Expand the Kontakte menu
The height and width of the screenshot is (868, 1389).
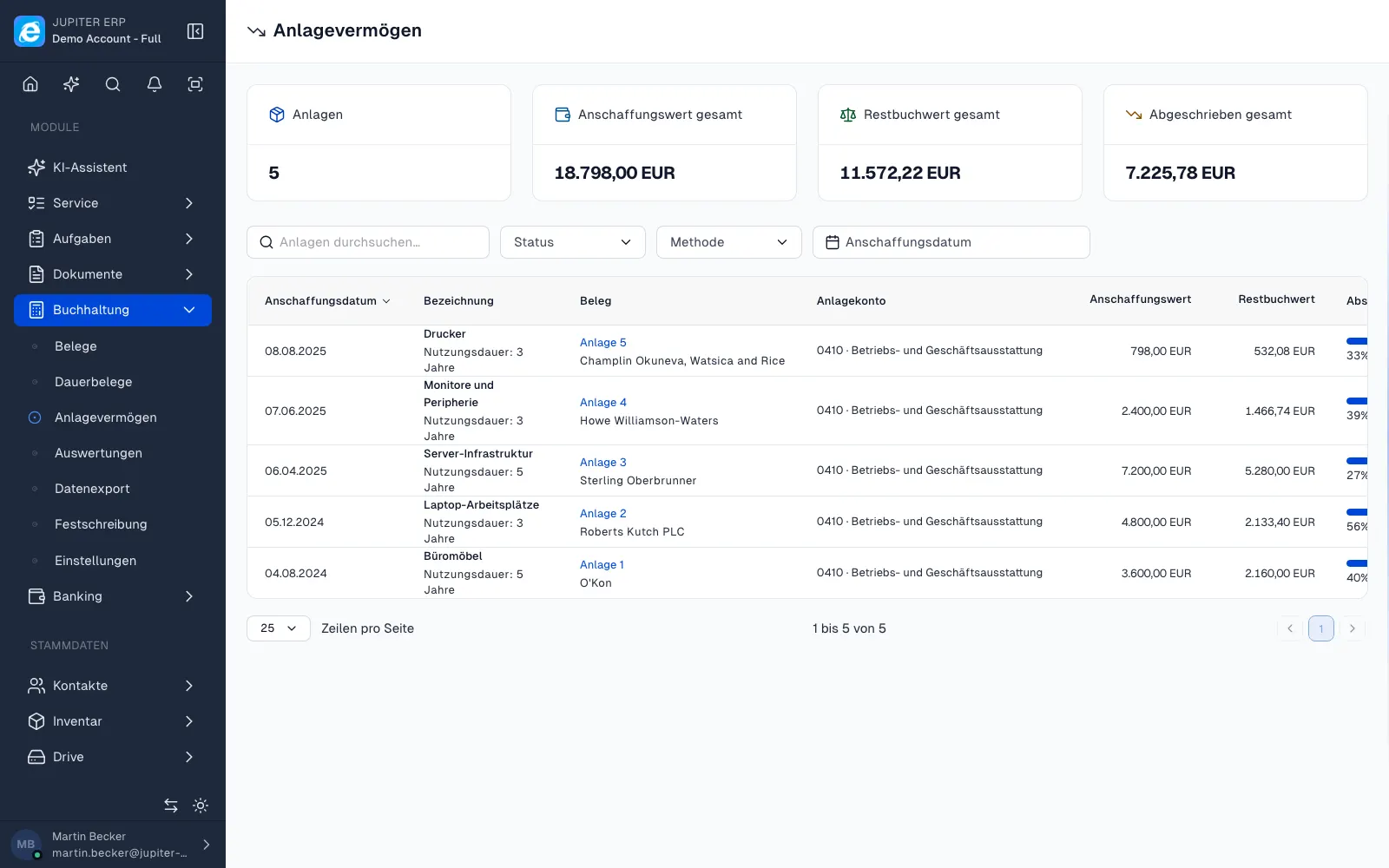tap(113, 686)
